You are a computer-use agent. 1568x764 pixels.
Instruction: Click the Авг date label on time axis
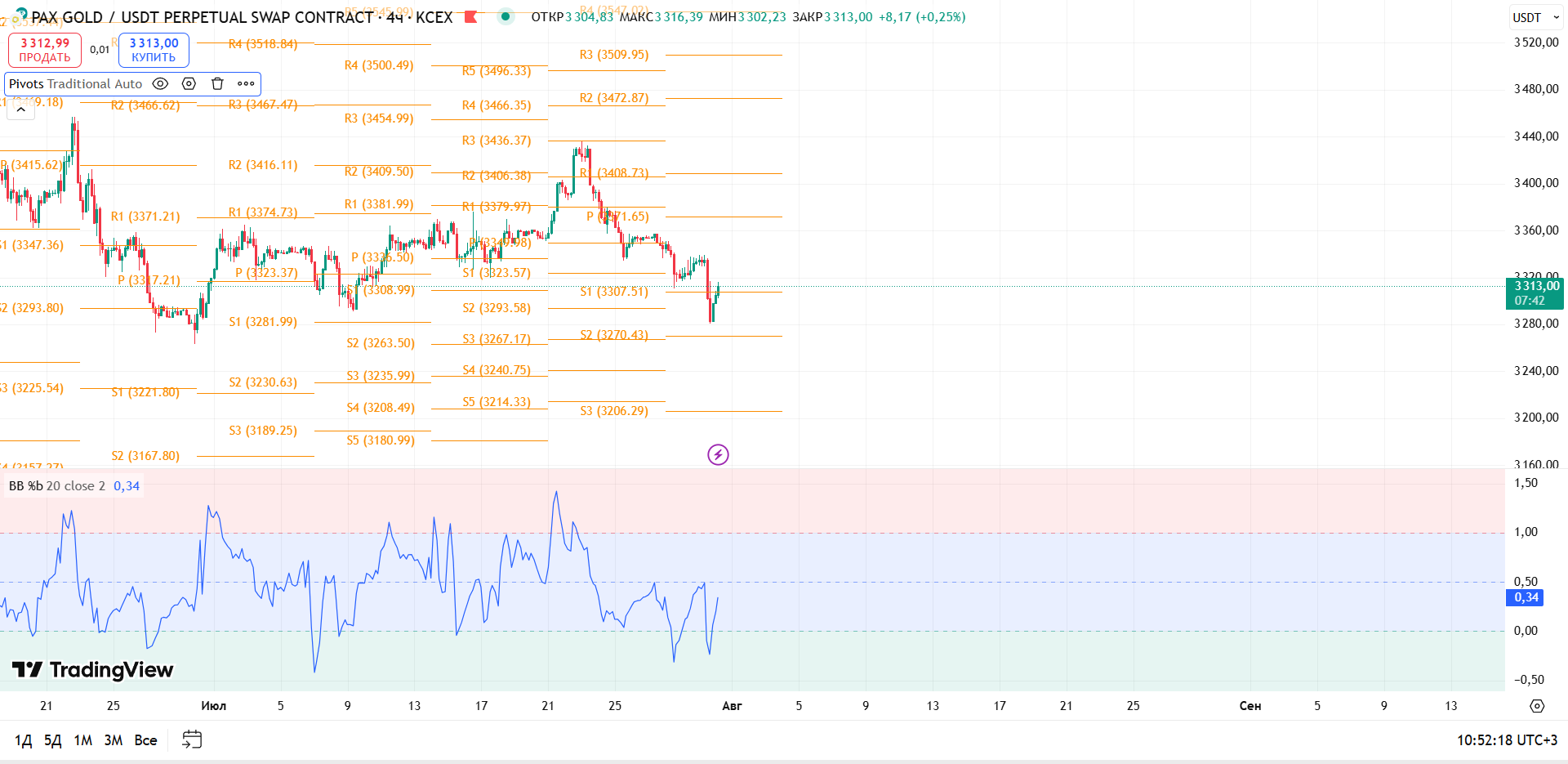coord(732,706)
